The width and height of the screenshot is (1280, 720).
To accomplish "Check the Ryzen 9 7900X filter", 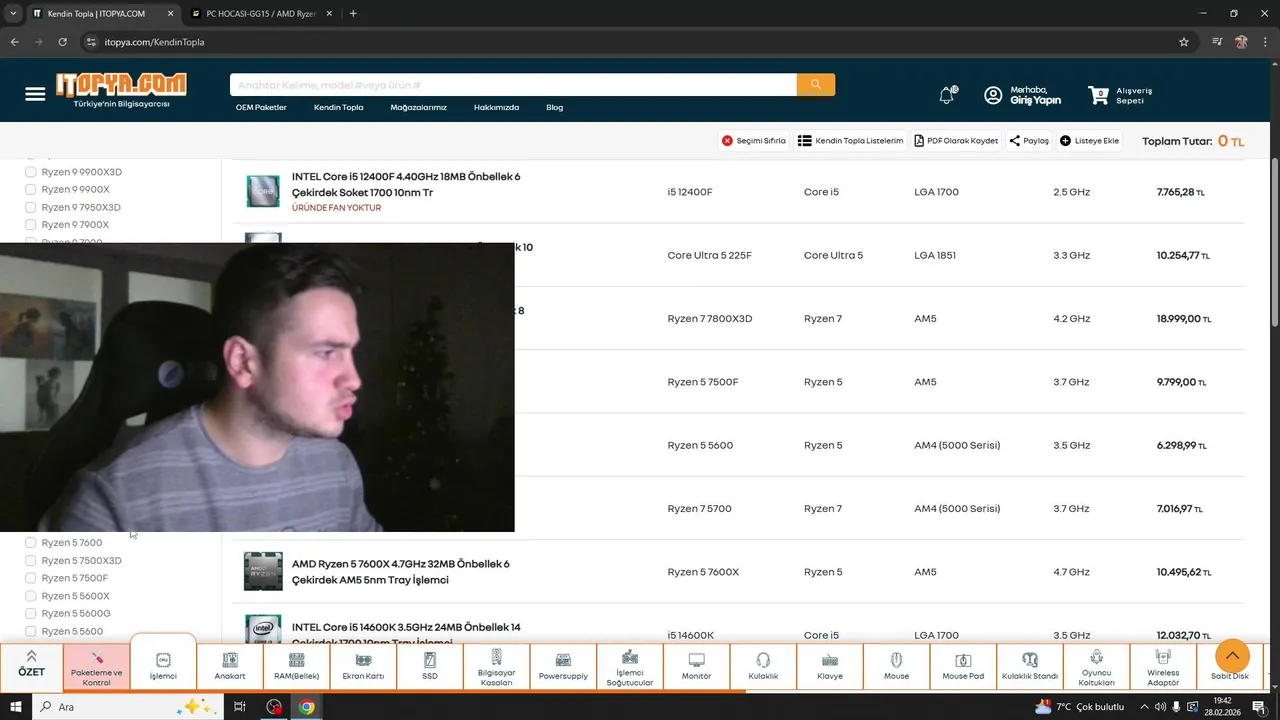I will click(x=31, y=225).
